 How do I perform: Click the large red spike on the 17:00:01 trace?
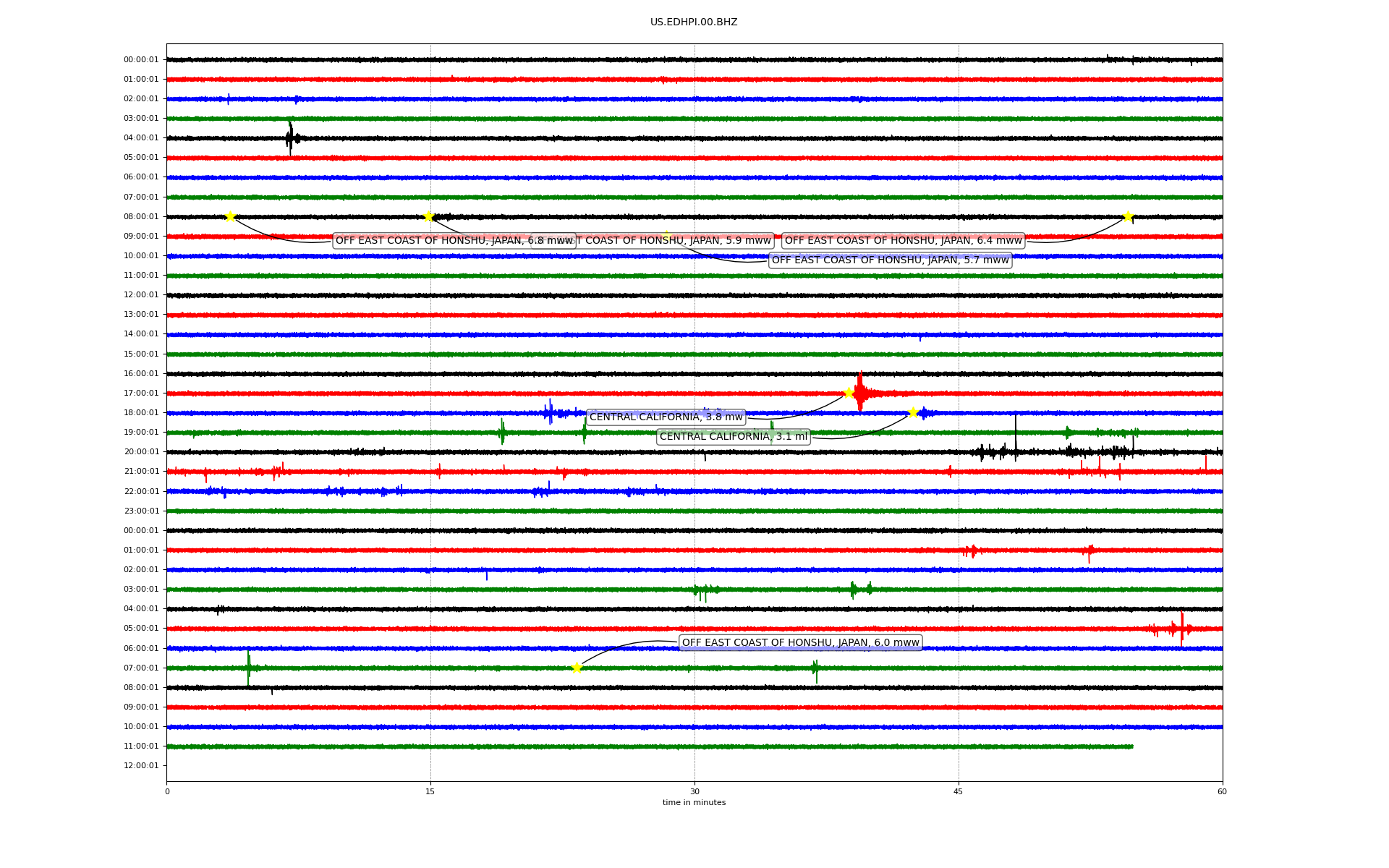coord(859,391)
